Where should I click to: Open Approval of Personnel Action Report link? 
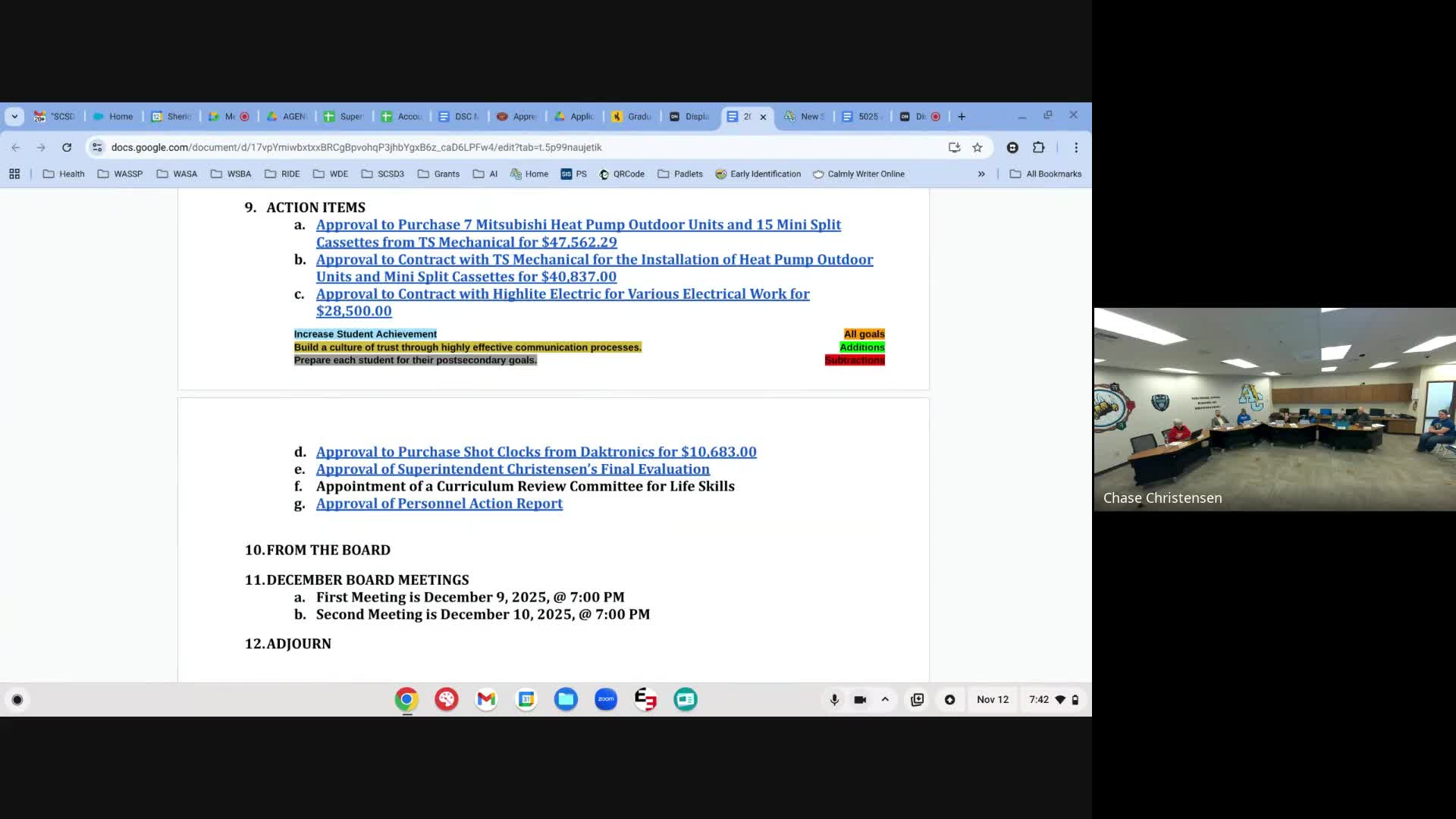click(x=439, y=504)
